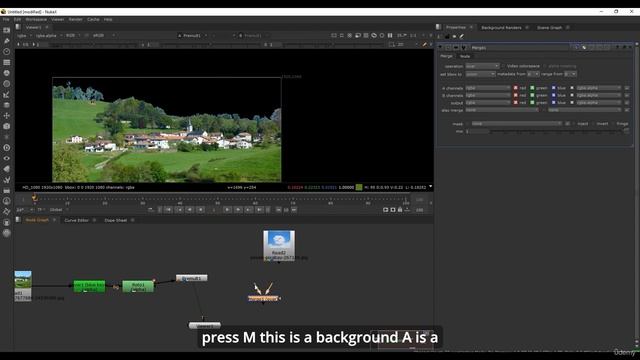Close the Merge1 properties panel
Viewport: 640px width, 360px height.
tap(630, 47)
